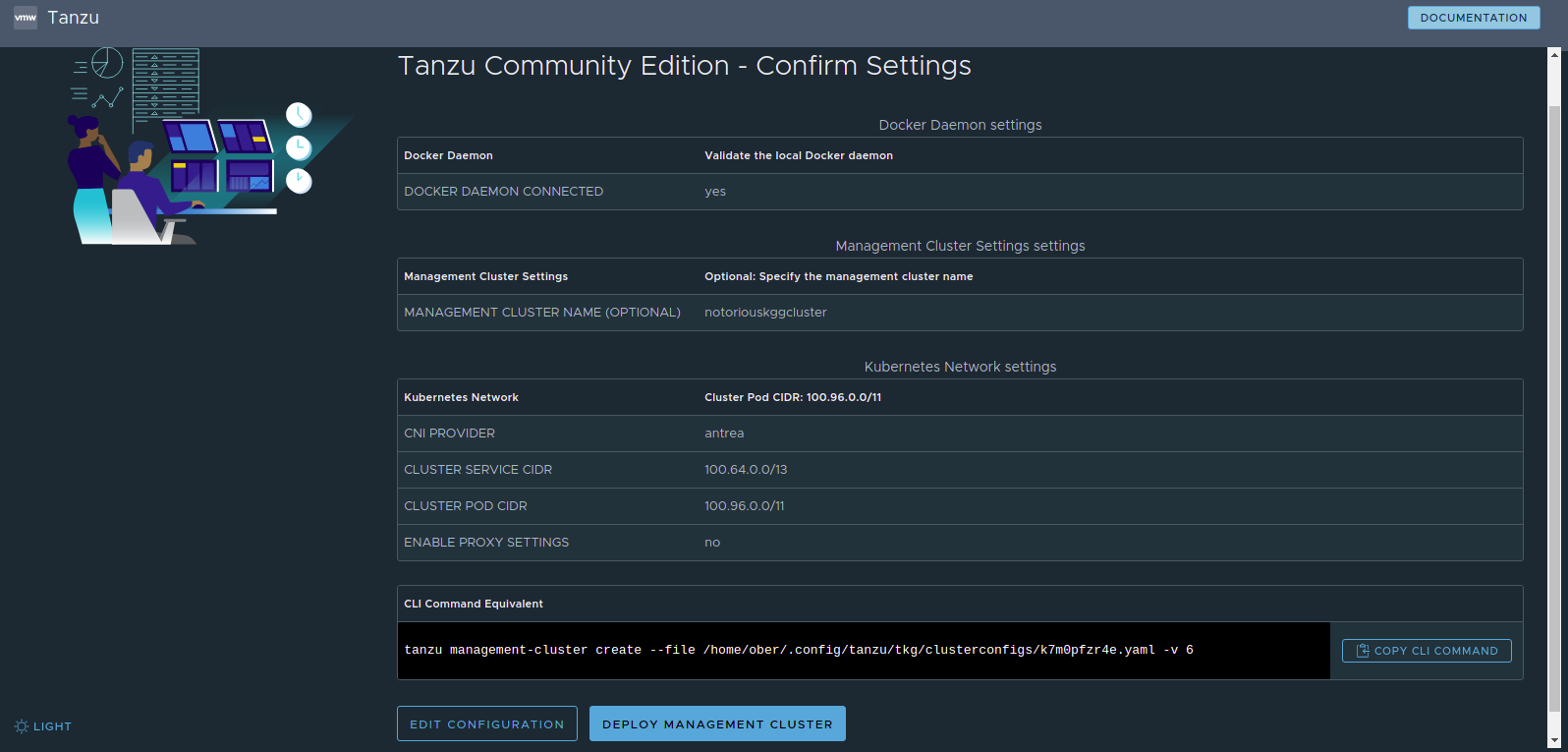Click 'CLUSTER SERVICE CIDR' label
1568x752 pixels.
[x=478, y=470]
